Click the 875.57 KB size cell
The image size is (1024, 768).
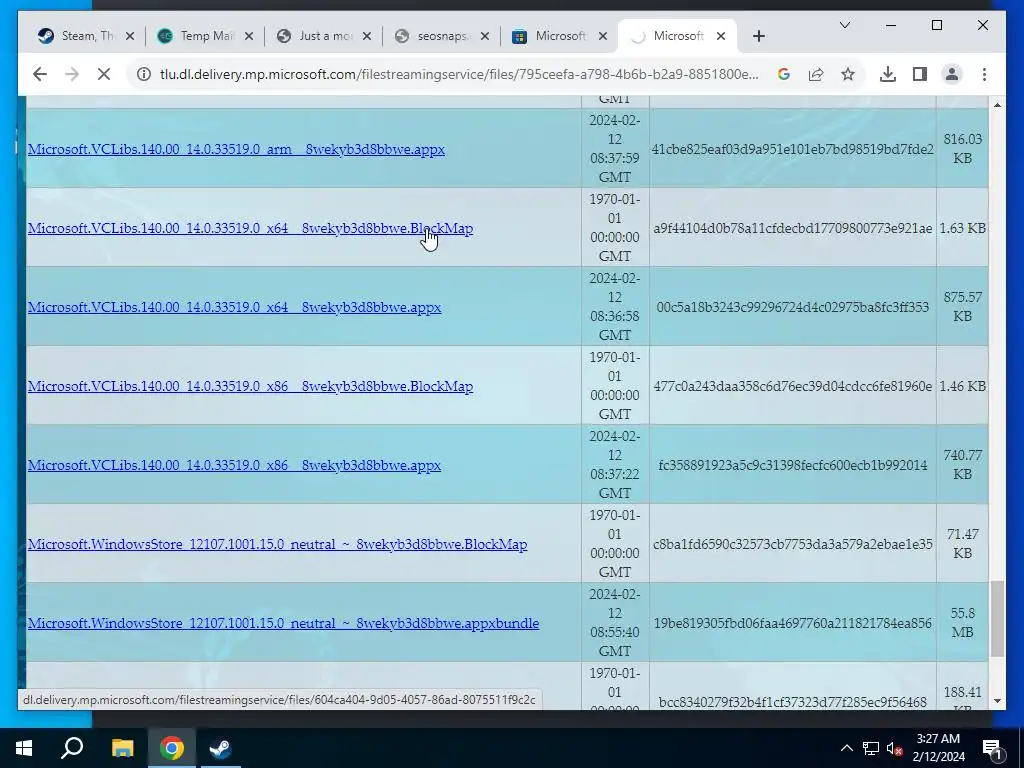pos(963,307)
